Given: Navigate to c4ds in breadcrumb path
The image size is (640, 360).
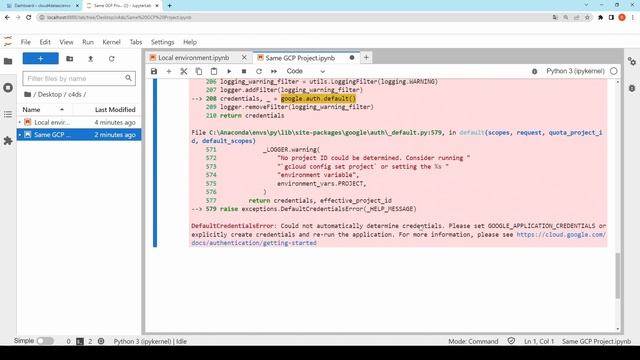Looking at the screenshot, I should [75, 94].
